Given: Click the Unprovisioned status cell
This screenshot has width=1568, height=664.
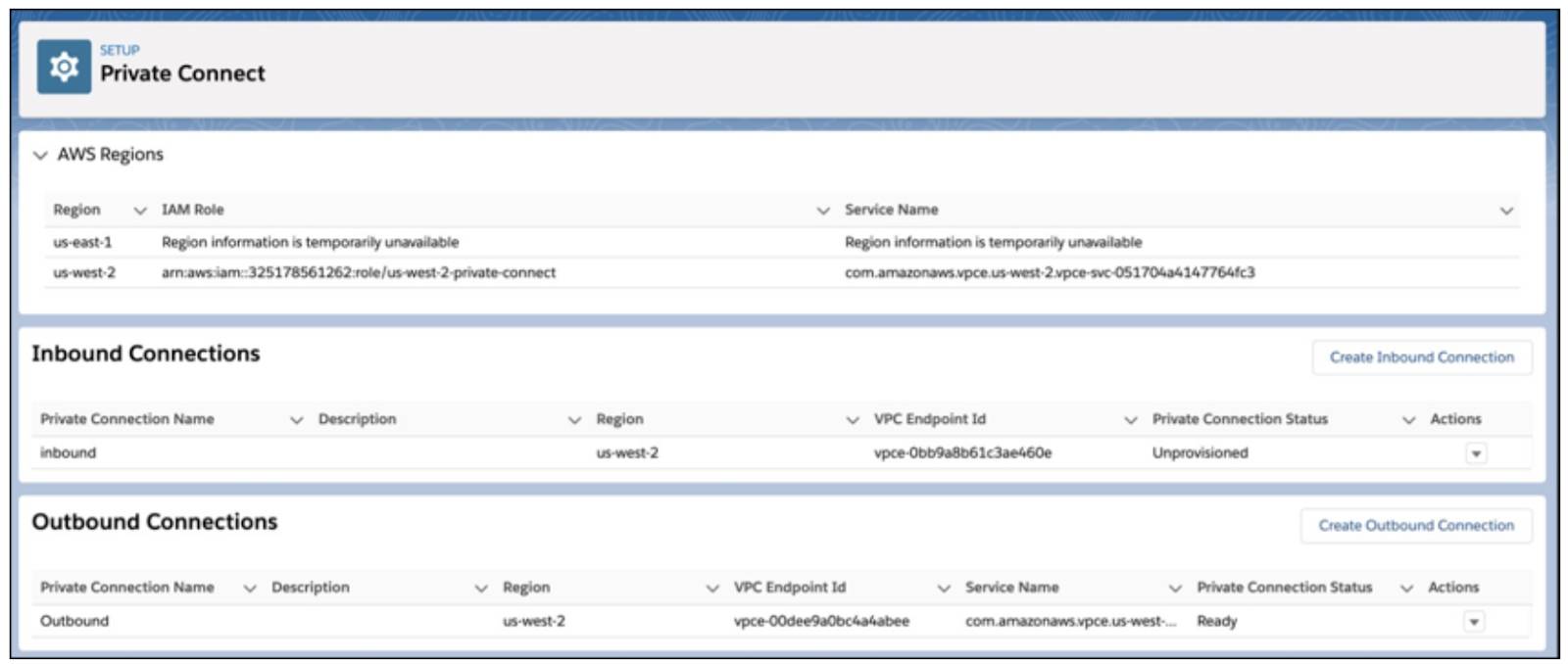Looking at the screenshot, I should tap(1200, 452).
